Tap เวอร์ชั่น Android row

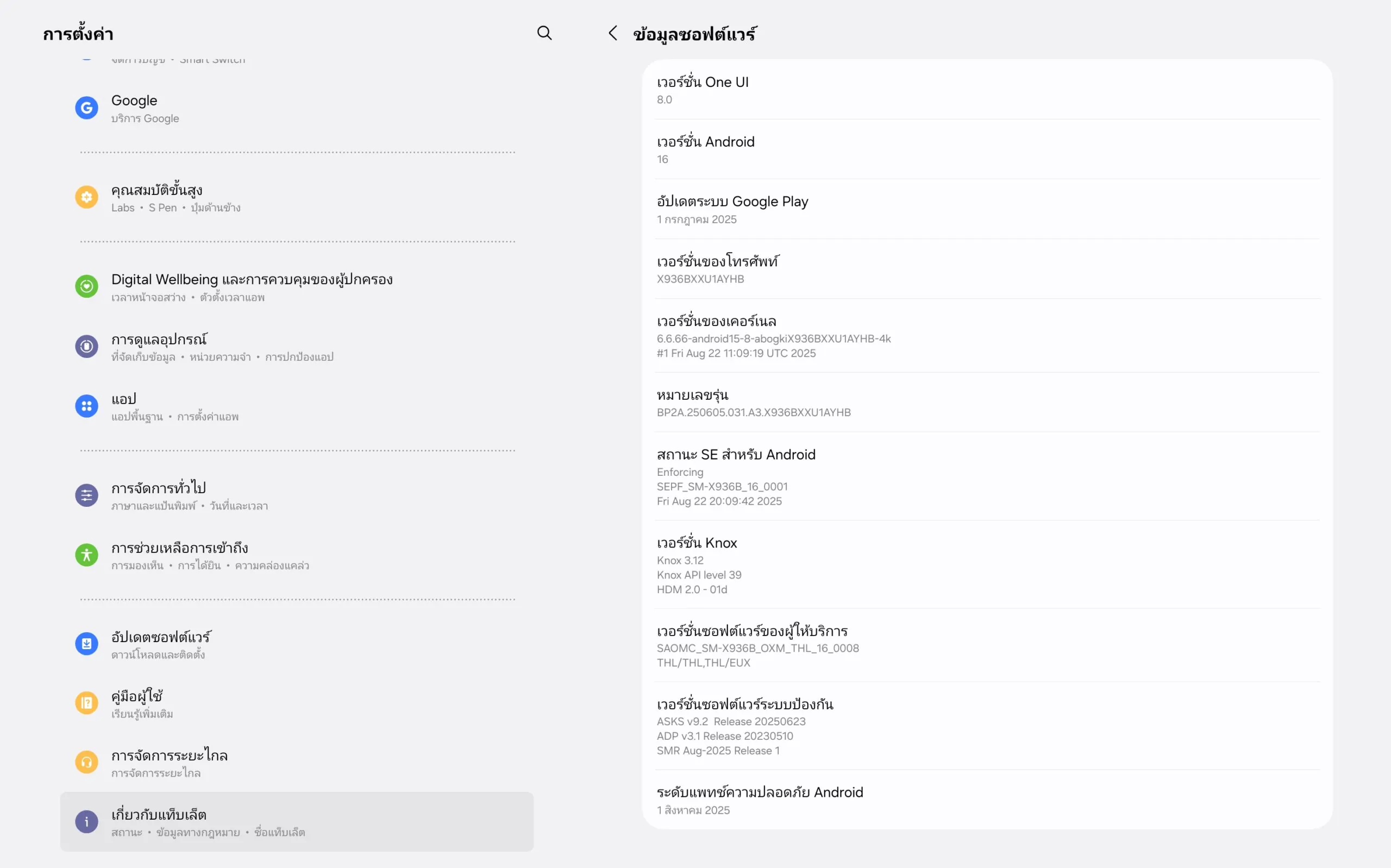pyautogui.click(x=987, y=149)
